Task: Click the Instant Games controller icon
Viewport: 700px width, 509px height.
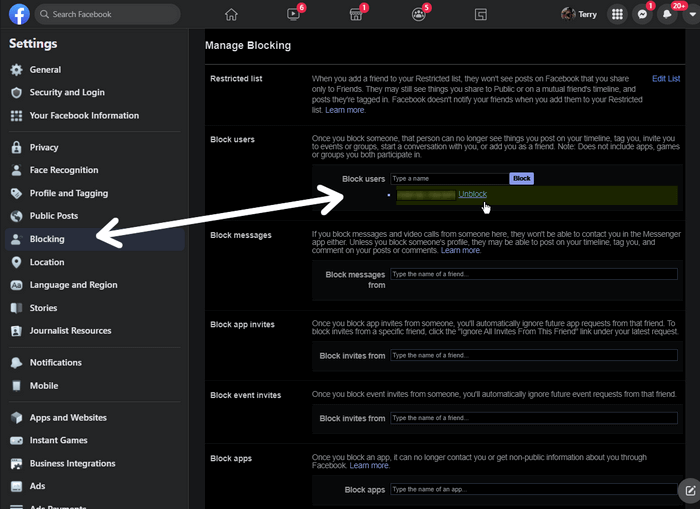Action: [17, 441]
